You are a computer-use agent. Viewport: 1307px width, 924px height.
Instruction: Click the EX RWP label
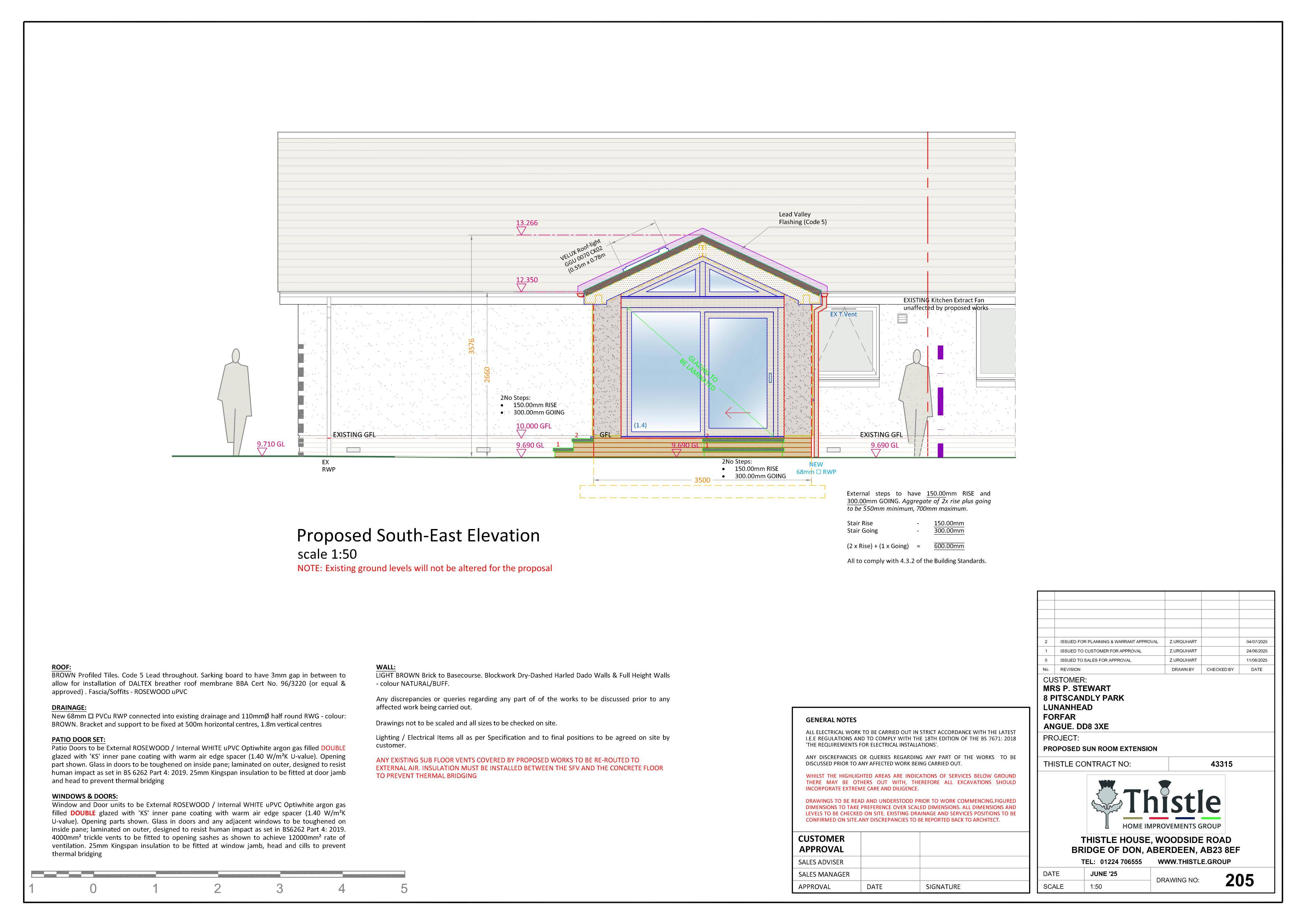[328, 466]
